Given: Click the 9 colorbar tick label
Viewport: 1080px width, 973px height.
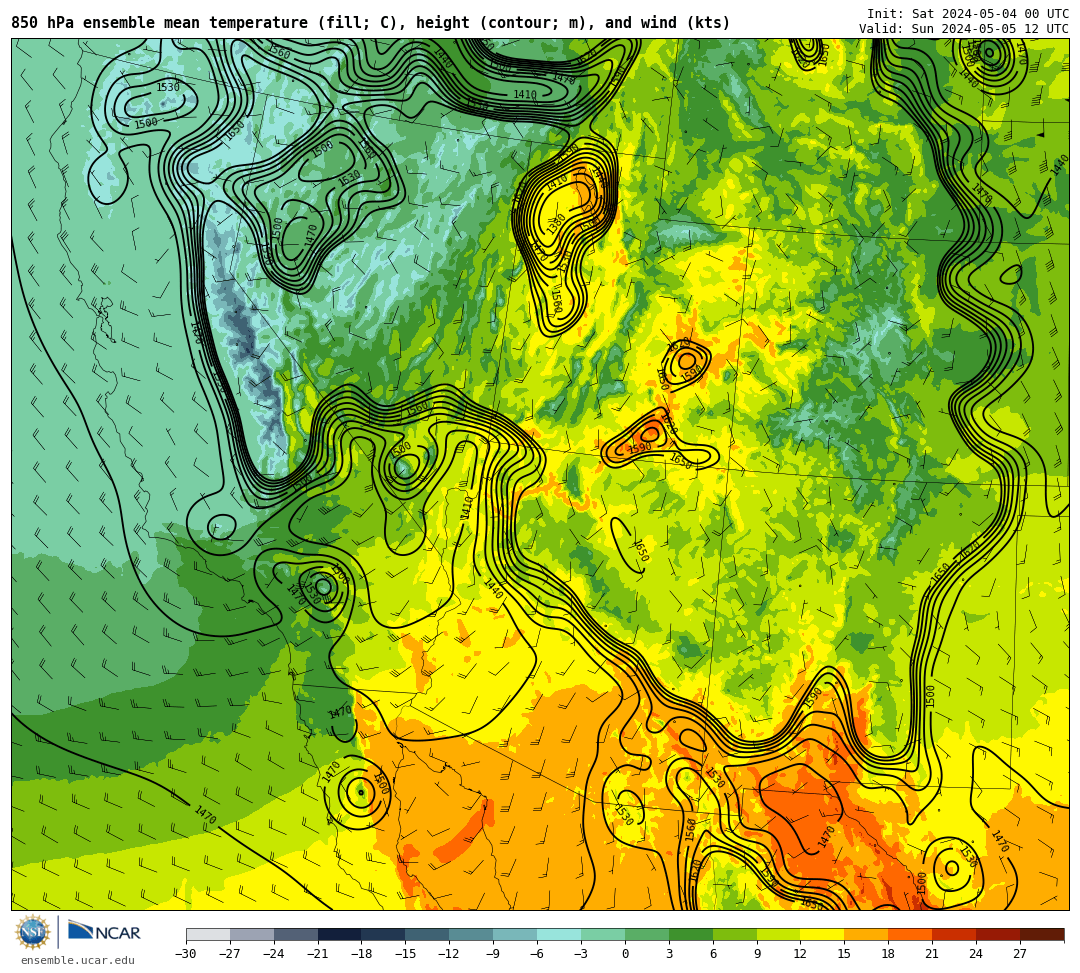Looking at the screenshot, I should (x=757, y=954).
